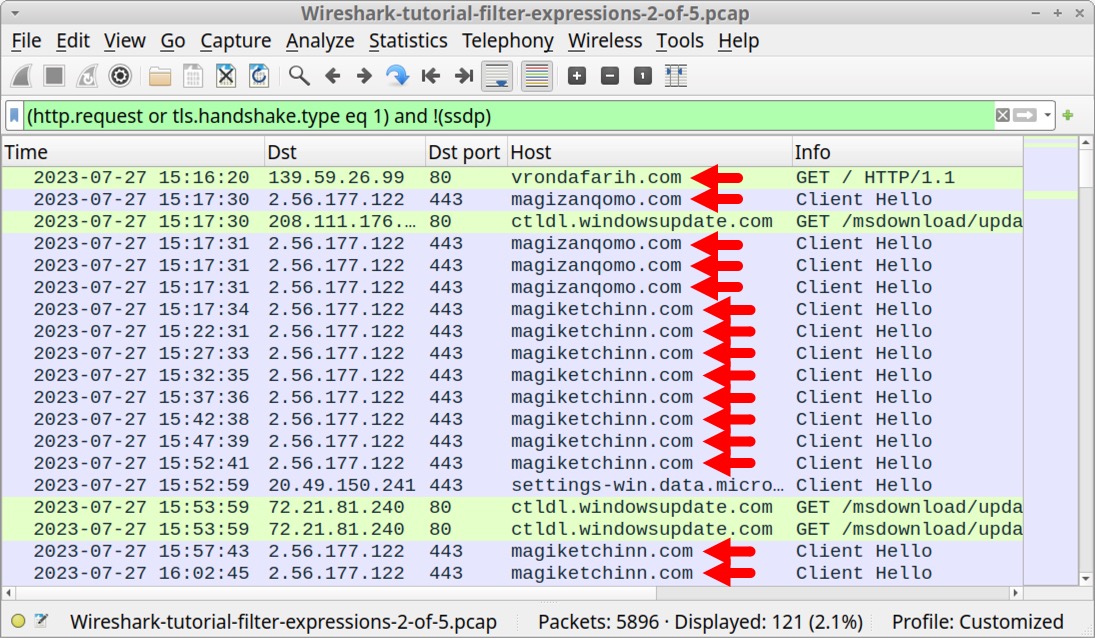
Task: Open the File menu
Action: (27, 41)
